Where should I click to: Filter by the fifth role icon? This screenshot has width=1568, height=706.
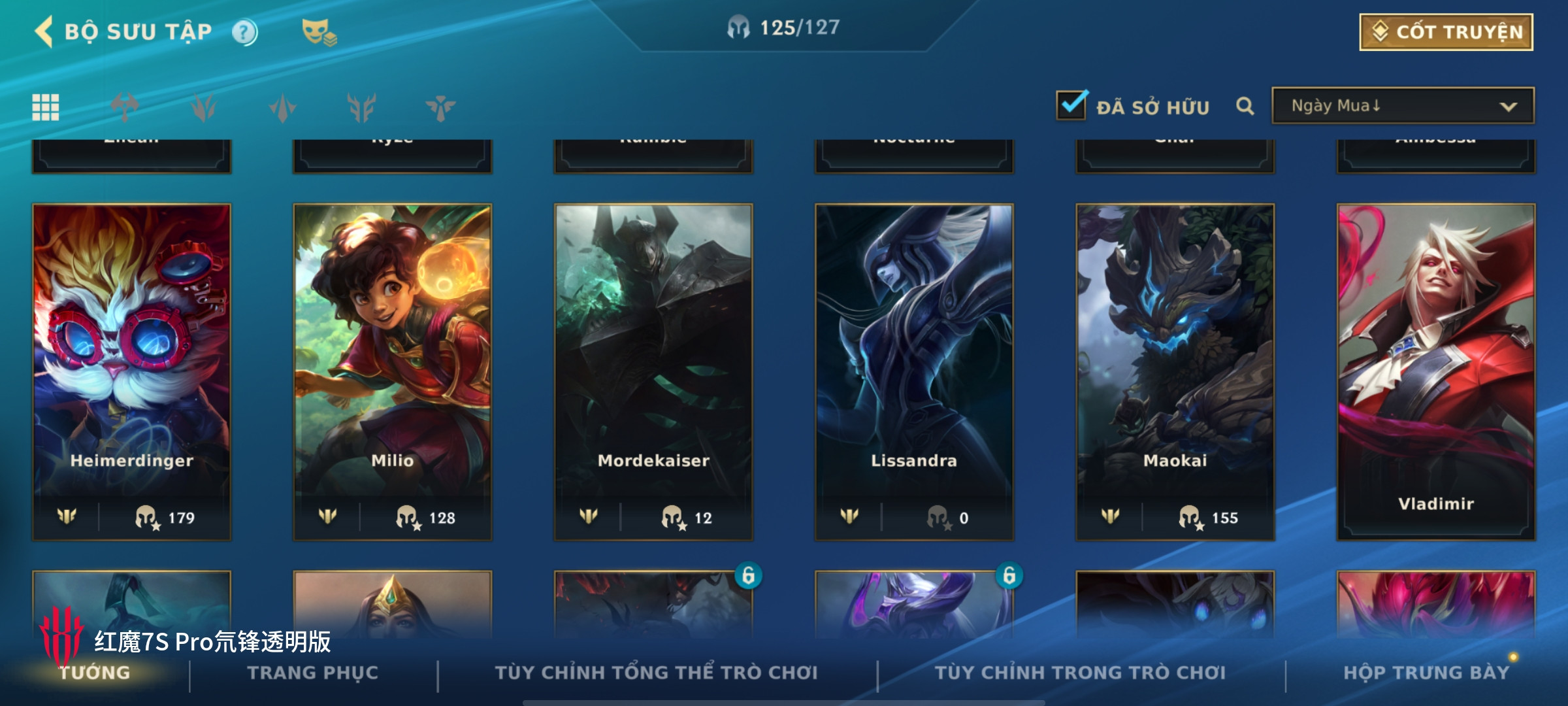[440, 107]
